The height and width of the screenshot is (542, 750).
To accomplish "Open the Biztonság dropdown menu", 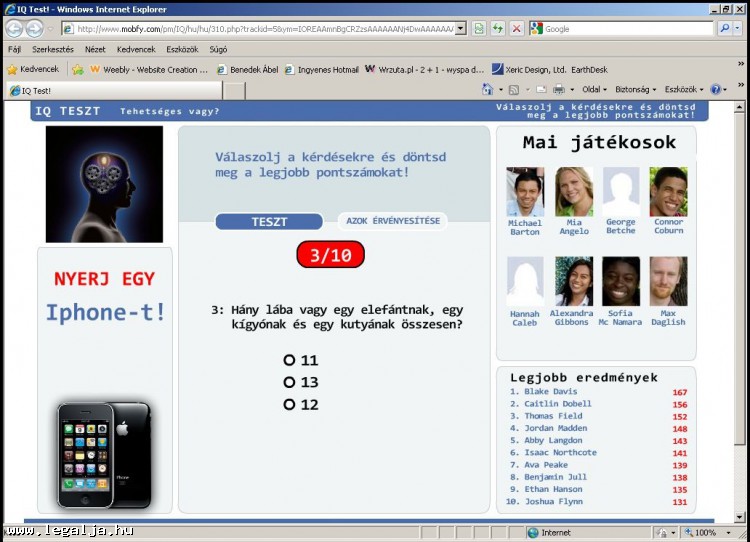I will click(x=635, y=90).
